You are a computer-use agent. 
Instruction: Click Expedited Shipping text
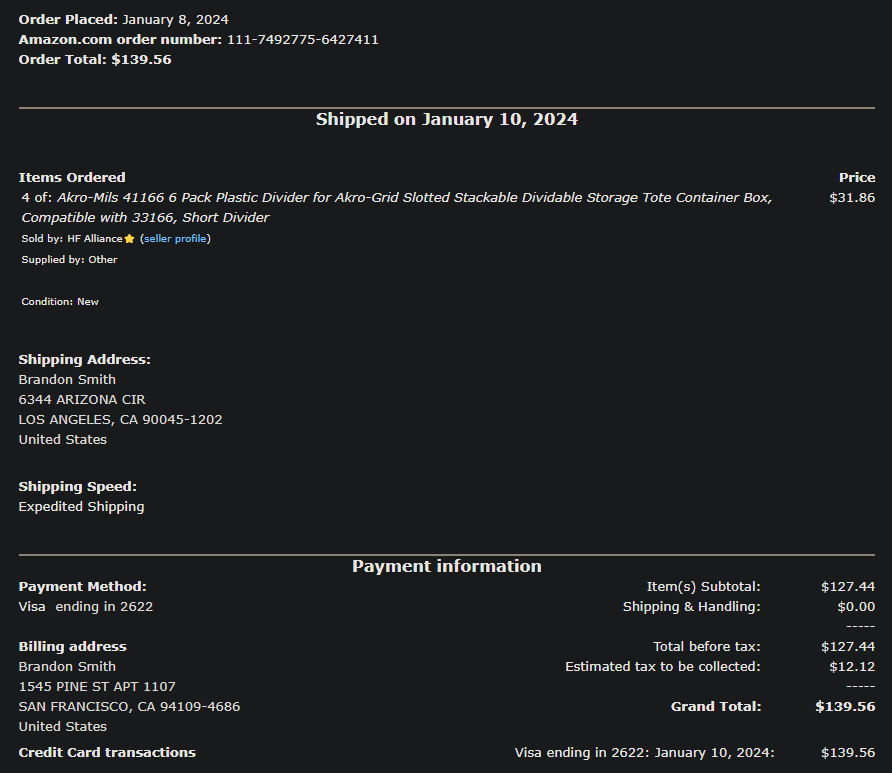[x=81, y=507]
